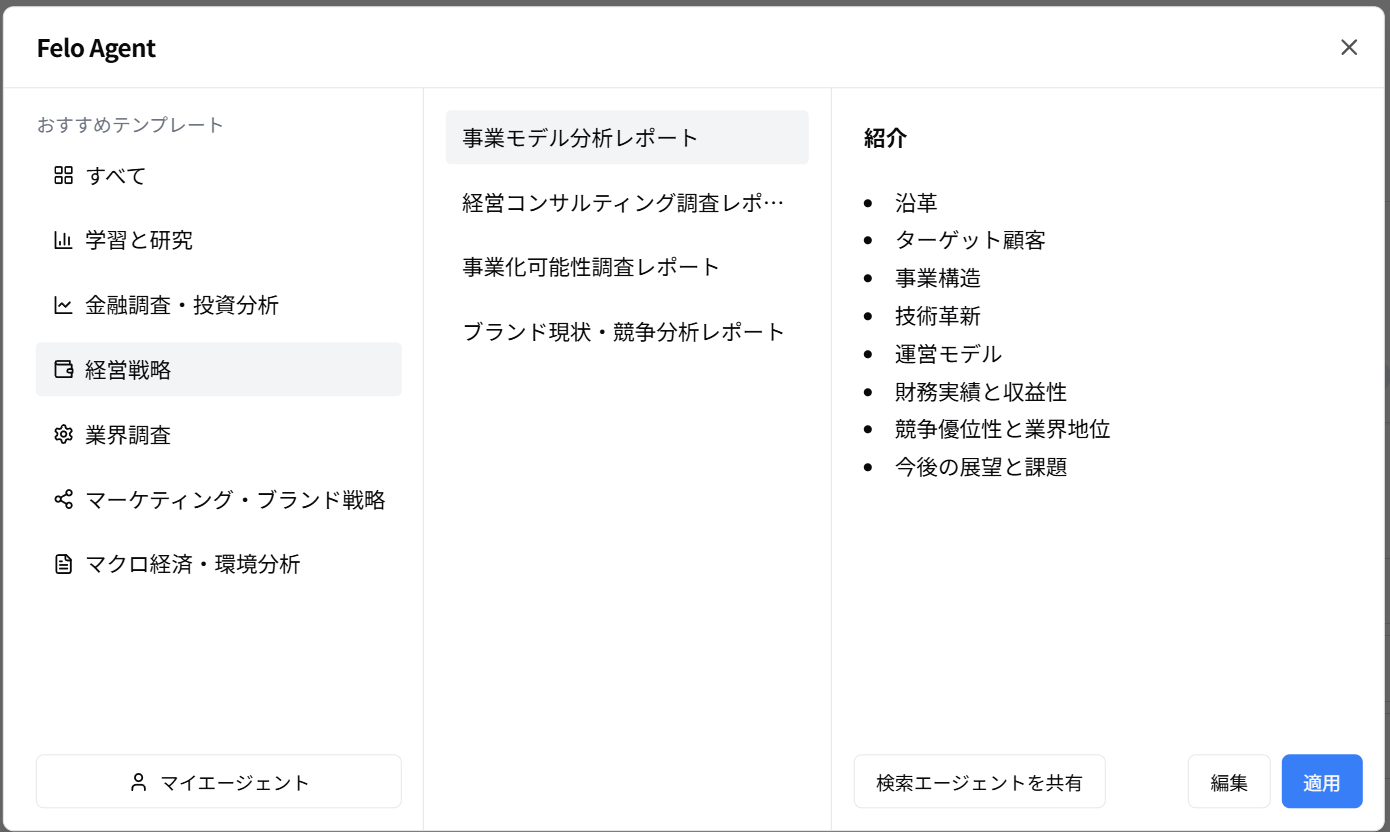
Task: Click the 検索エージェントを共有 button
Action: tap(980, 781)
